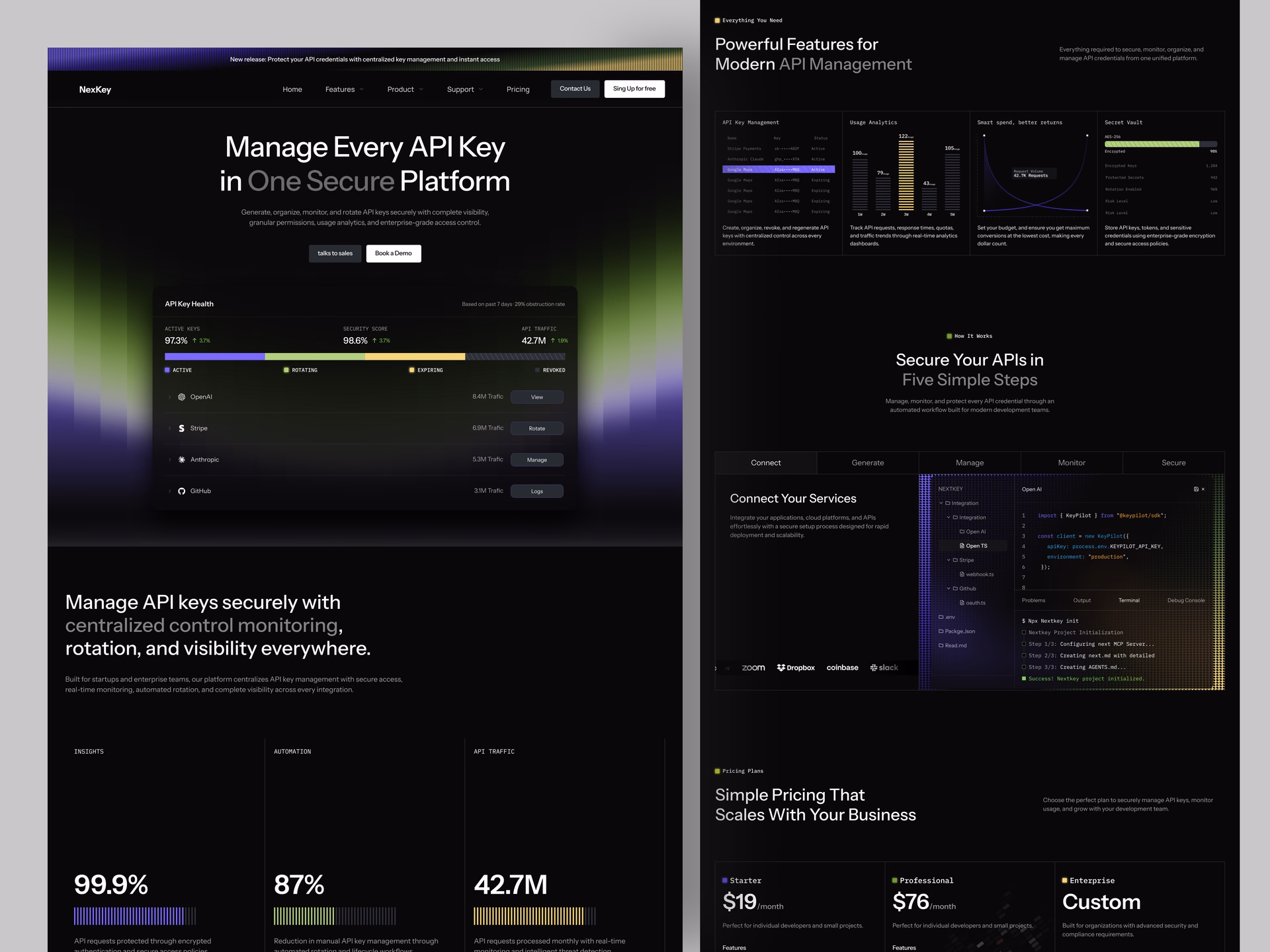This screenshot has height=952, width=1270.
Task: Click the Anthropic starburst logo icon
Action: coord(181,459)
